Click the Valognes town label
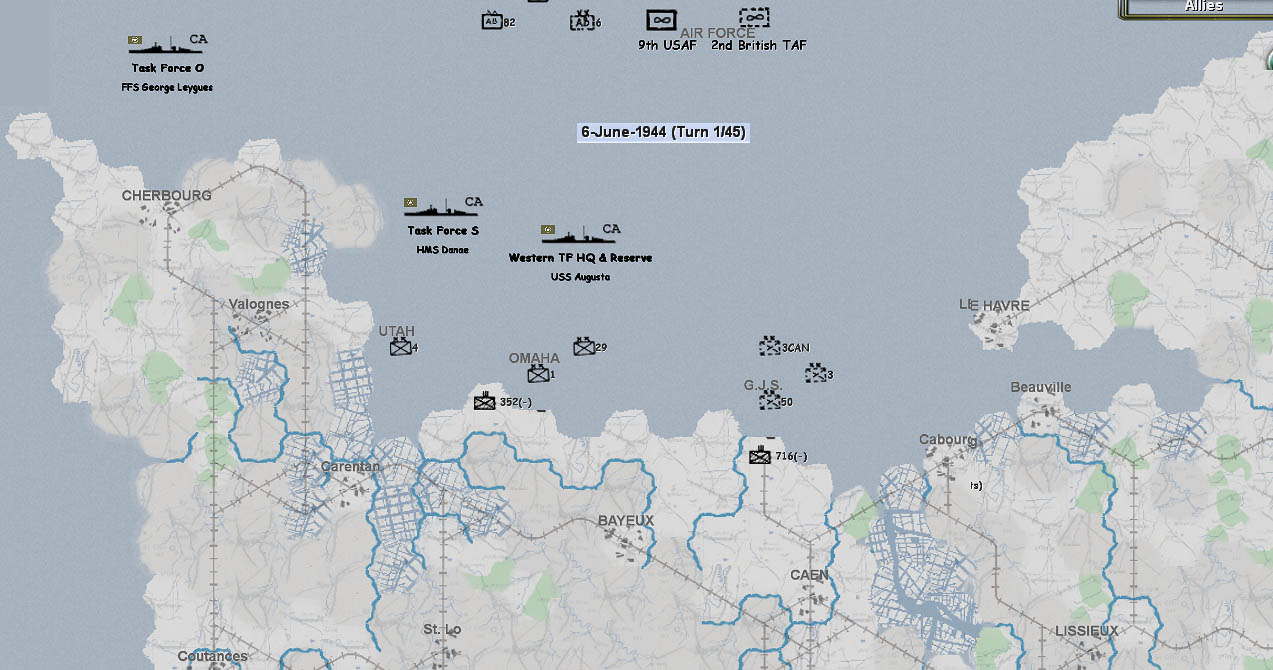 click(x=258, y=304)
